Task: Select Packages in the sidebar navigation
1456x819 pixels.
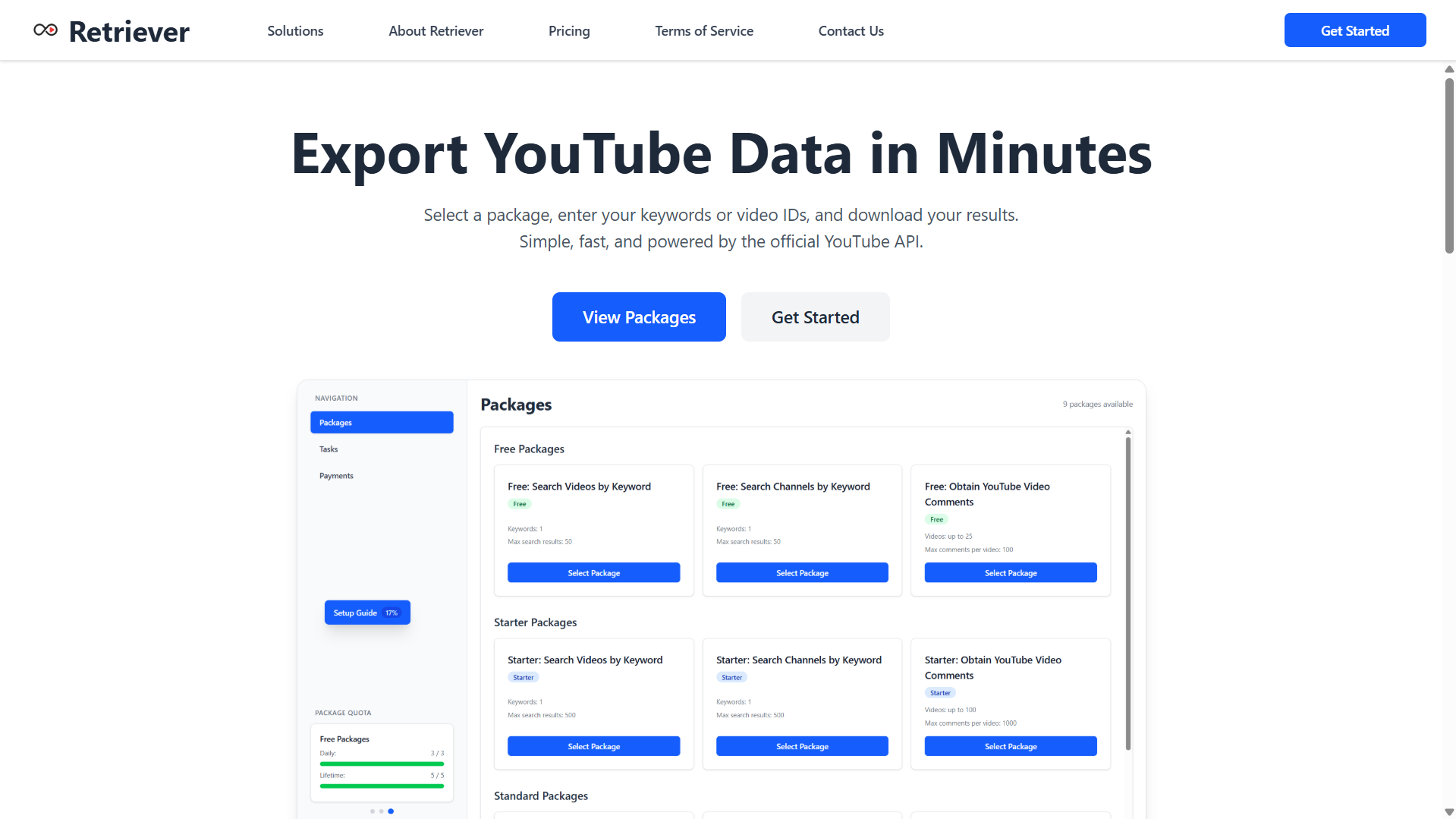Action: pyautogui.click(x=382, y=422)
